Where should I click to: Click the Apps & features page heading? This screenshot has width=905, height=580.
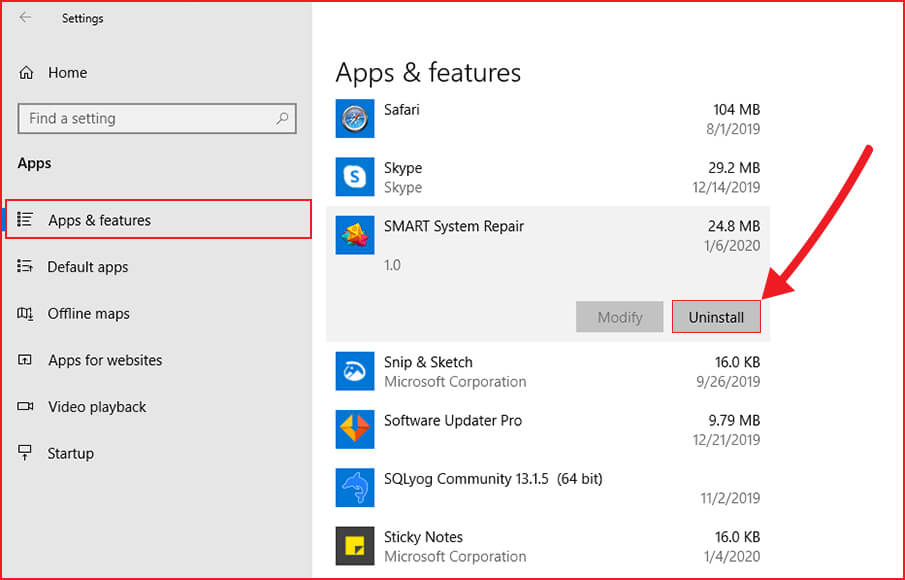coord(428,73)
